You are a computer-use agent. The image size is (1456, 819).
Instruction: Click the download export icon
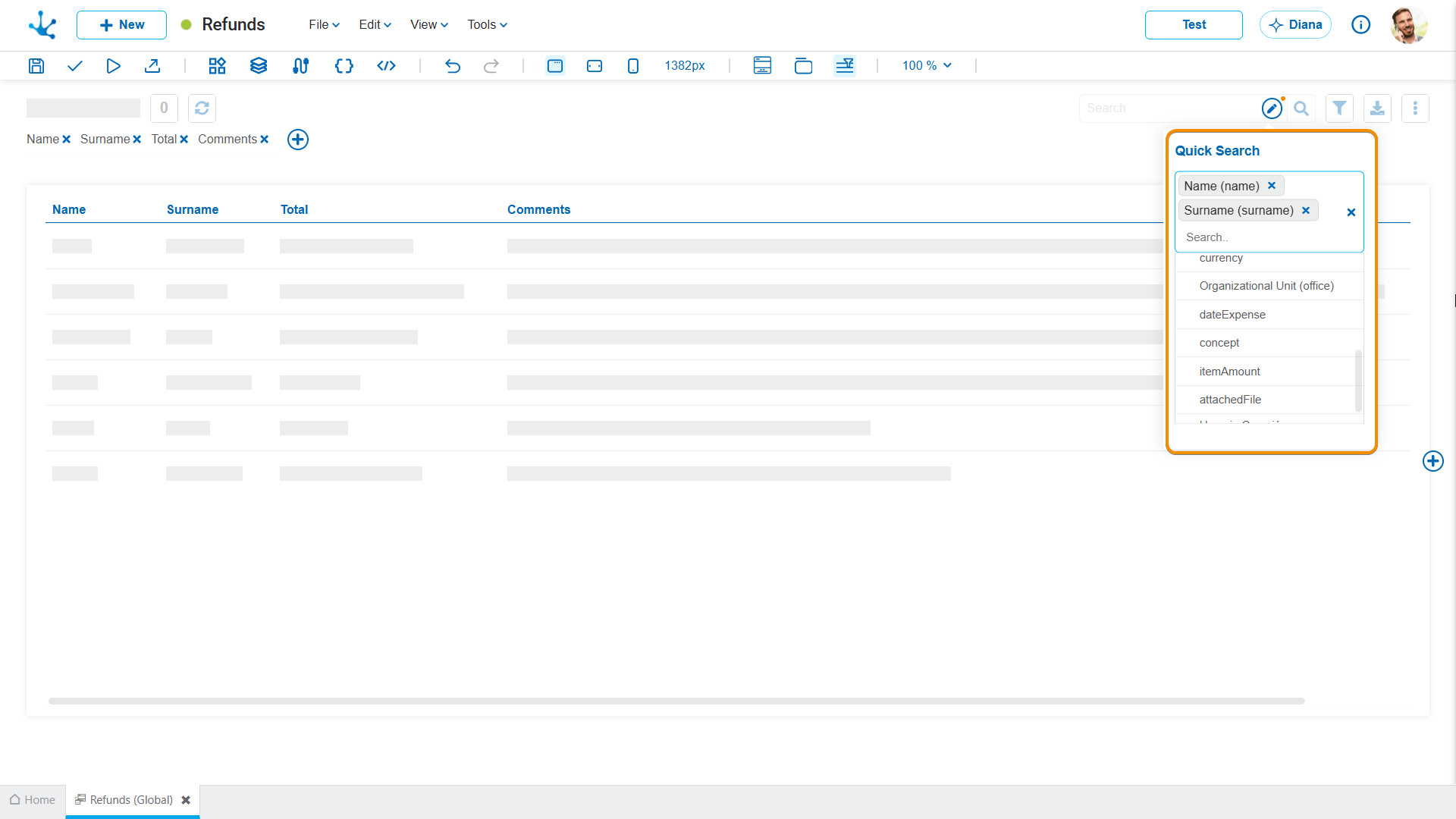(x=1377, y=108)
